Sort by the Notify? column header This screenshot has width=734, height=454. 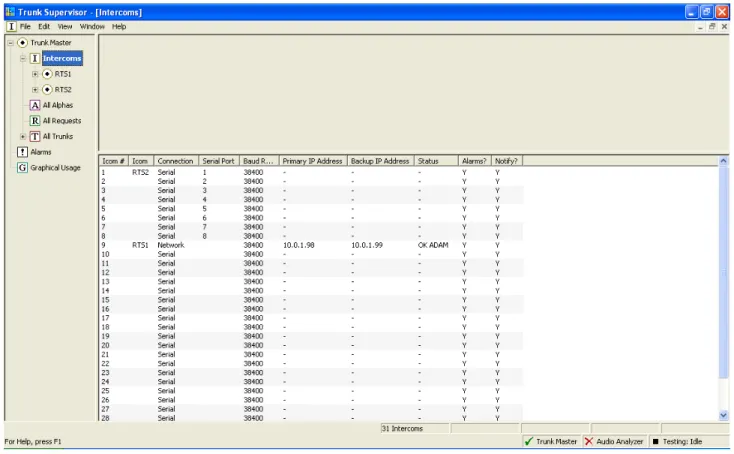point(506,161)
